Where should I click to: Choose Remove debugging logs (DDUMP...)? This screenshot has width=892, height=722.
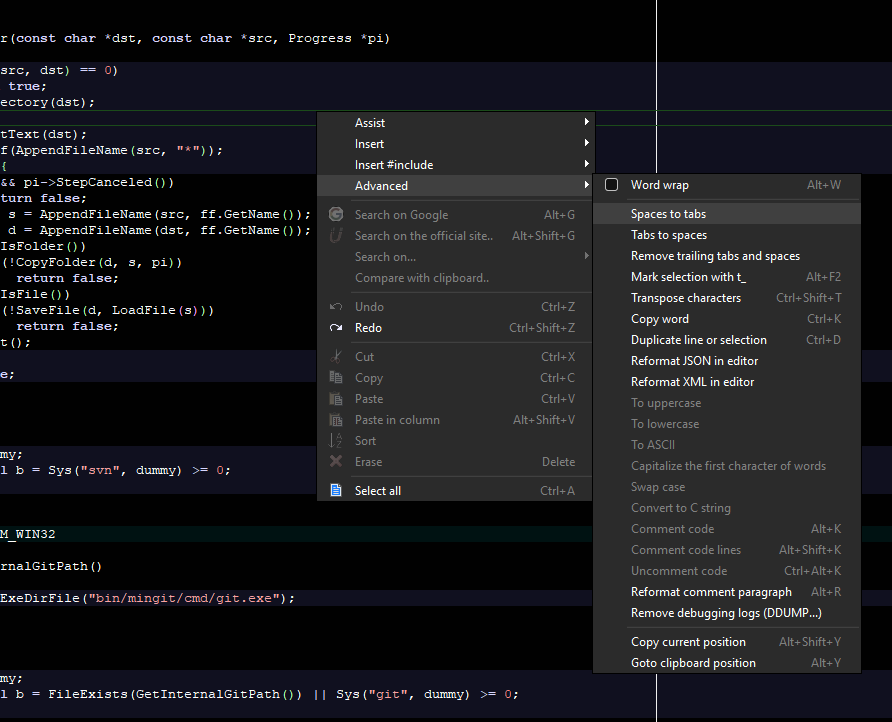tap(726, 613)
